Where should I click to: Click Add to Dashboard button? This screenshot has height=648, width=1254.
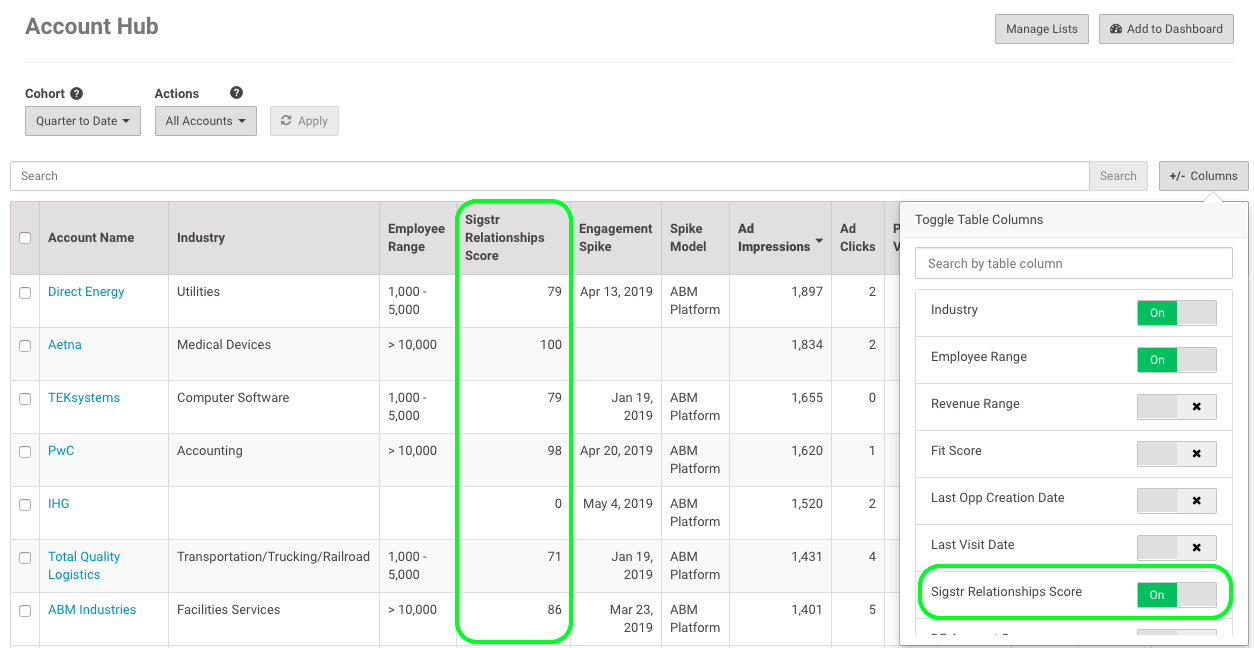click(1166, 29)
